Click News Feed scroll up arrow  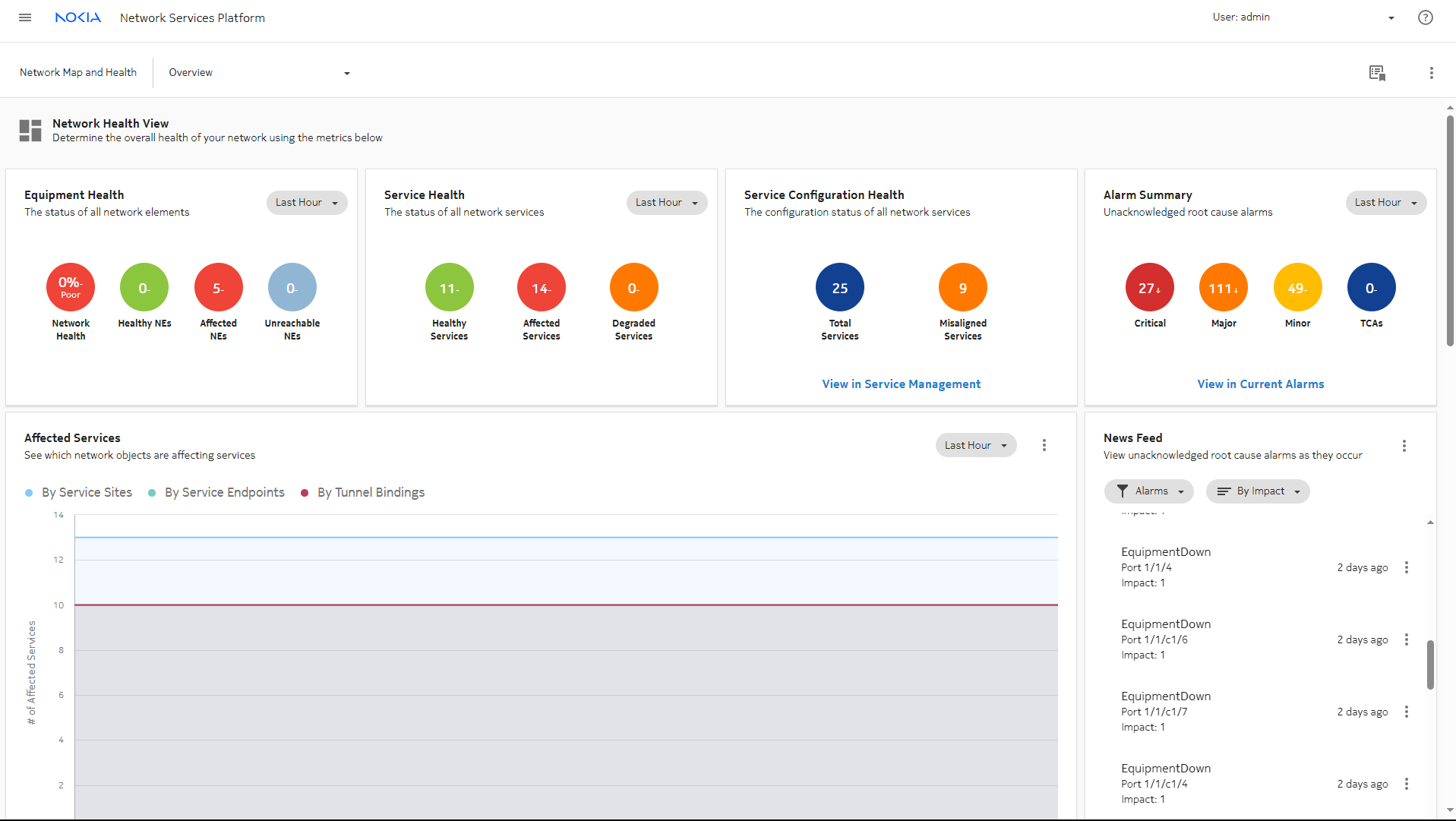[1430, 523]
